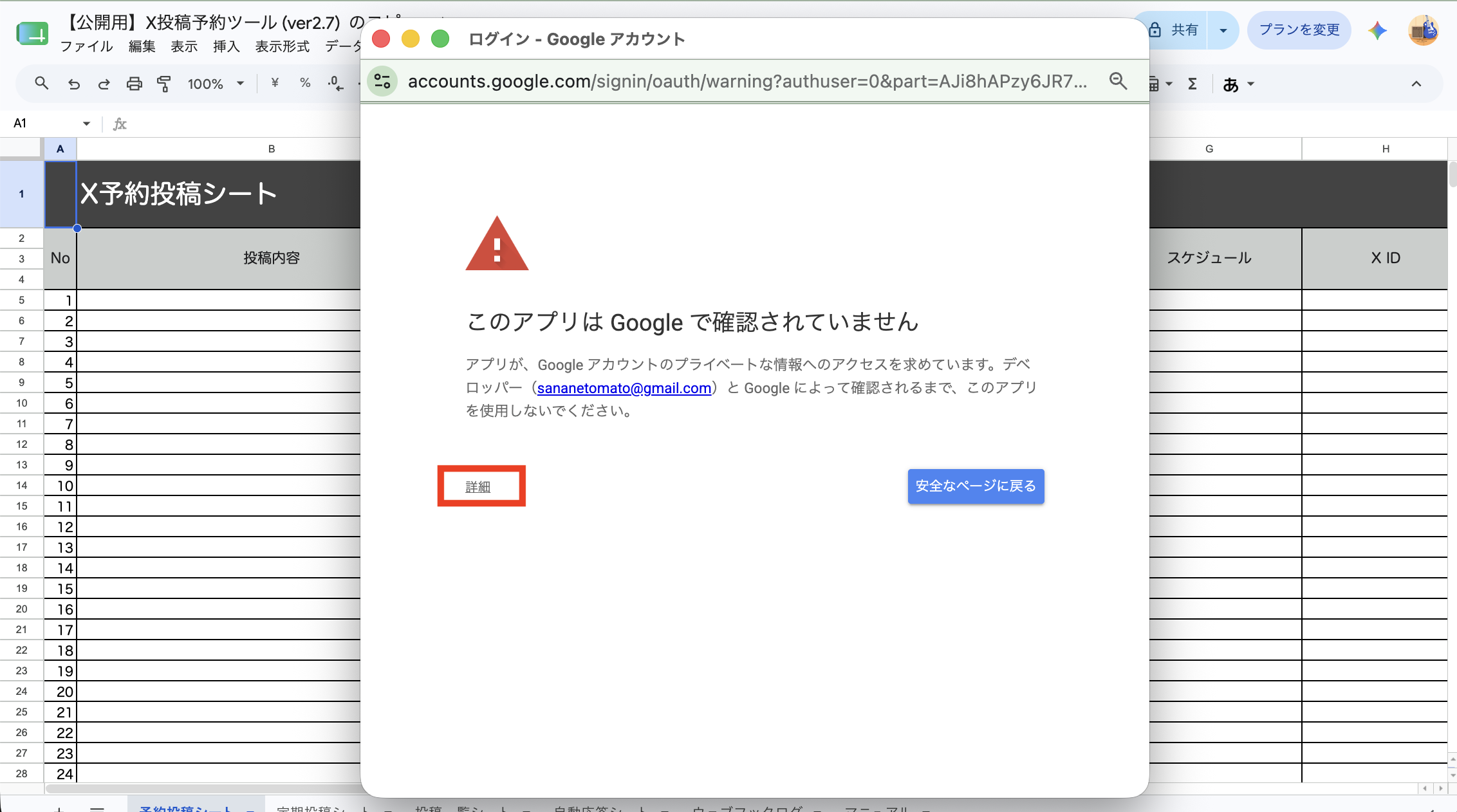Open the dropdown arrow left of the Σ icon
The image size is (1457, 812).
(1169, 84)
